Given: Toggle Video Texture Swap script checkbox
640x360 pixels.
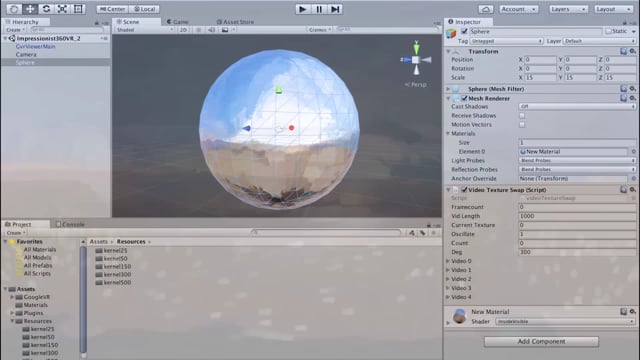Looking at the screenshot, I should [x=464, y=190].
